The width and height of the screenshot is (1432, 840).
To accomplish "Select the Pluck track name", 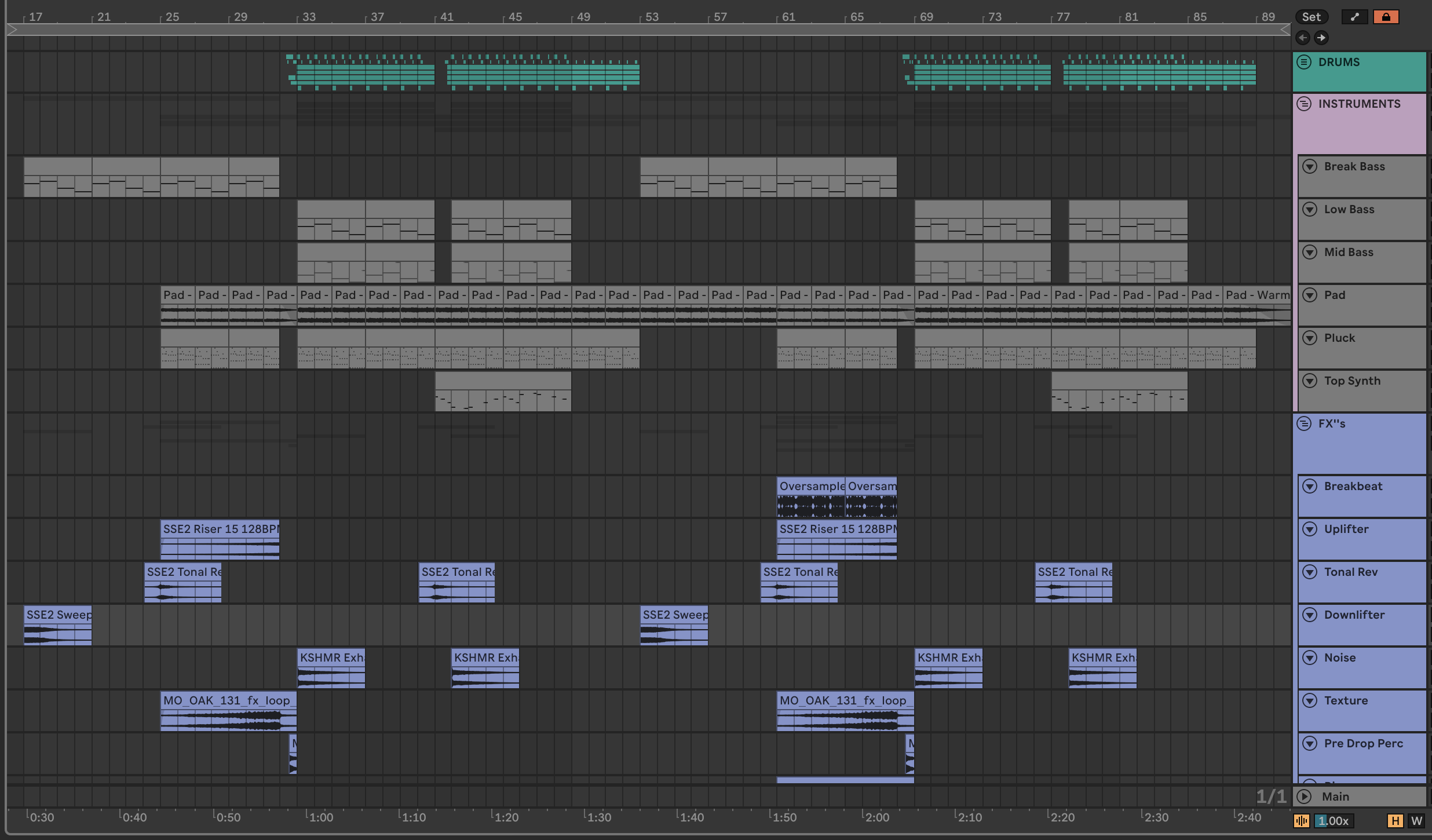I will pos(1339,338).
